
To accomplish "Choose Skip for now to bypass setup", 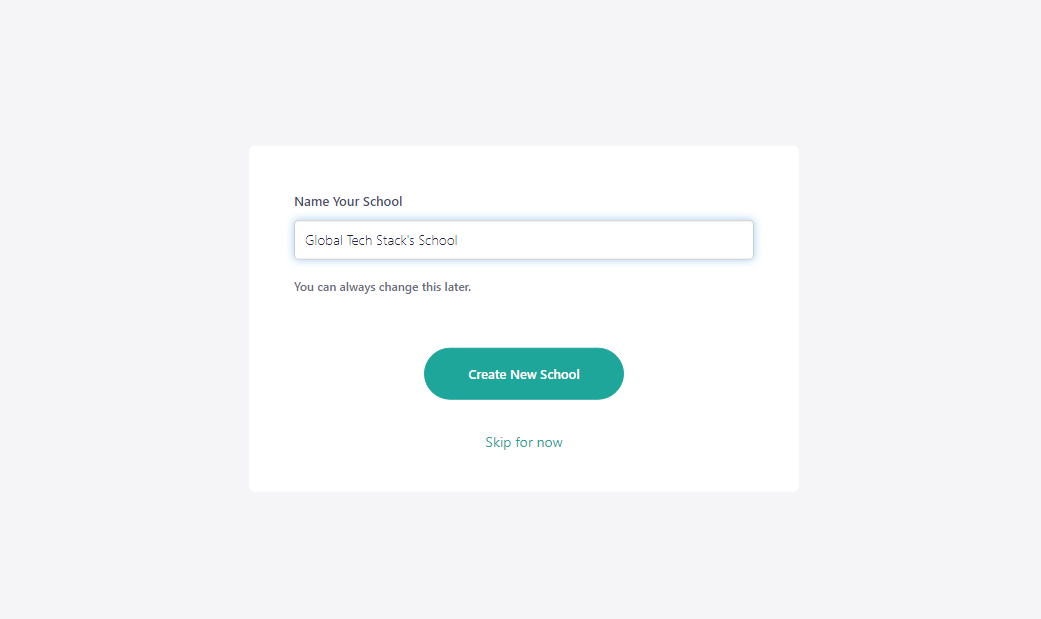I will [524, 441].
